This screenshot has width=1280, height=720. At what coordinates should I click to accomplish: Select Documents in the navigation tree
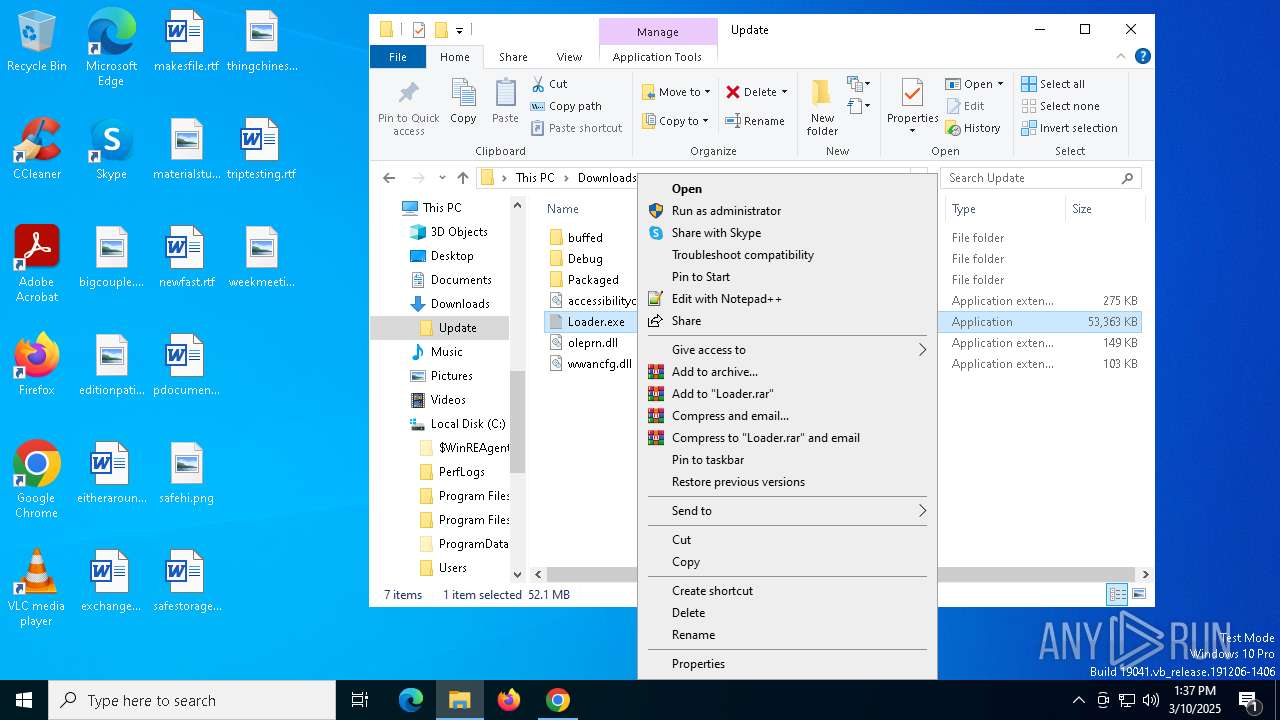coord(461,280)
